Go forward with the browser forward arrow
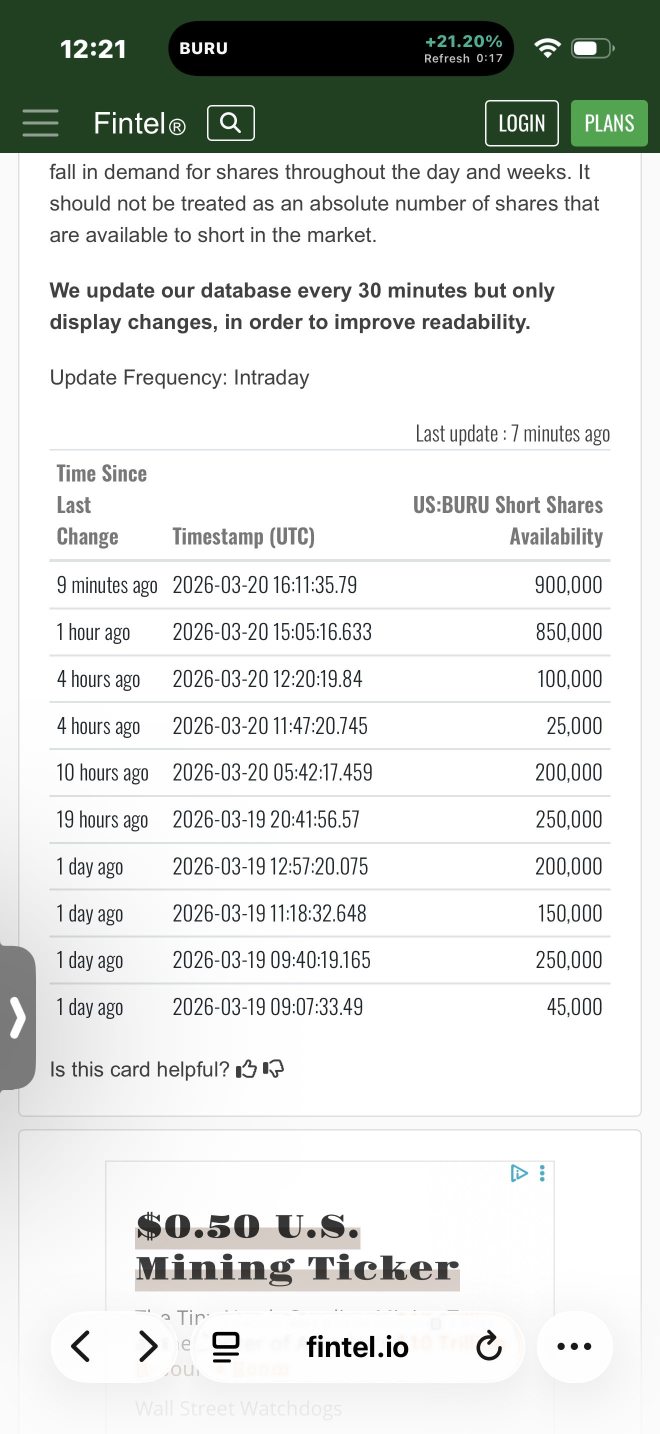 pos(148,1346)
